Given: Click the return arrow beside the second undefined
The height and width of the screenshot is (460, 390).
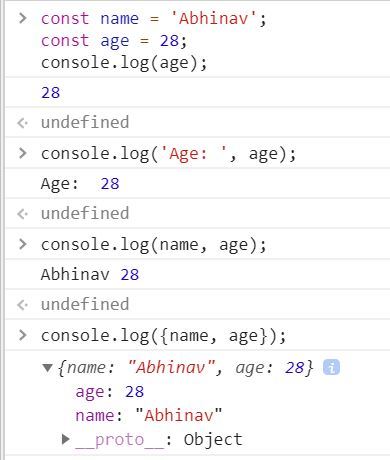Looking at the screenshot, I should coord(22,214).
